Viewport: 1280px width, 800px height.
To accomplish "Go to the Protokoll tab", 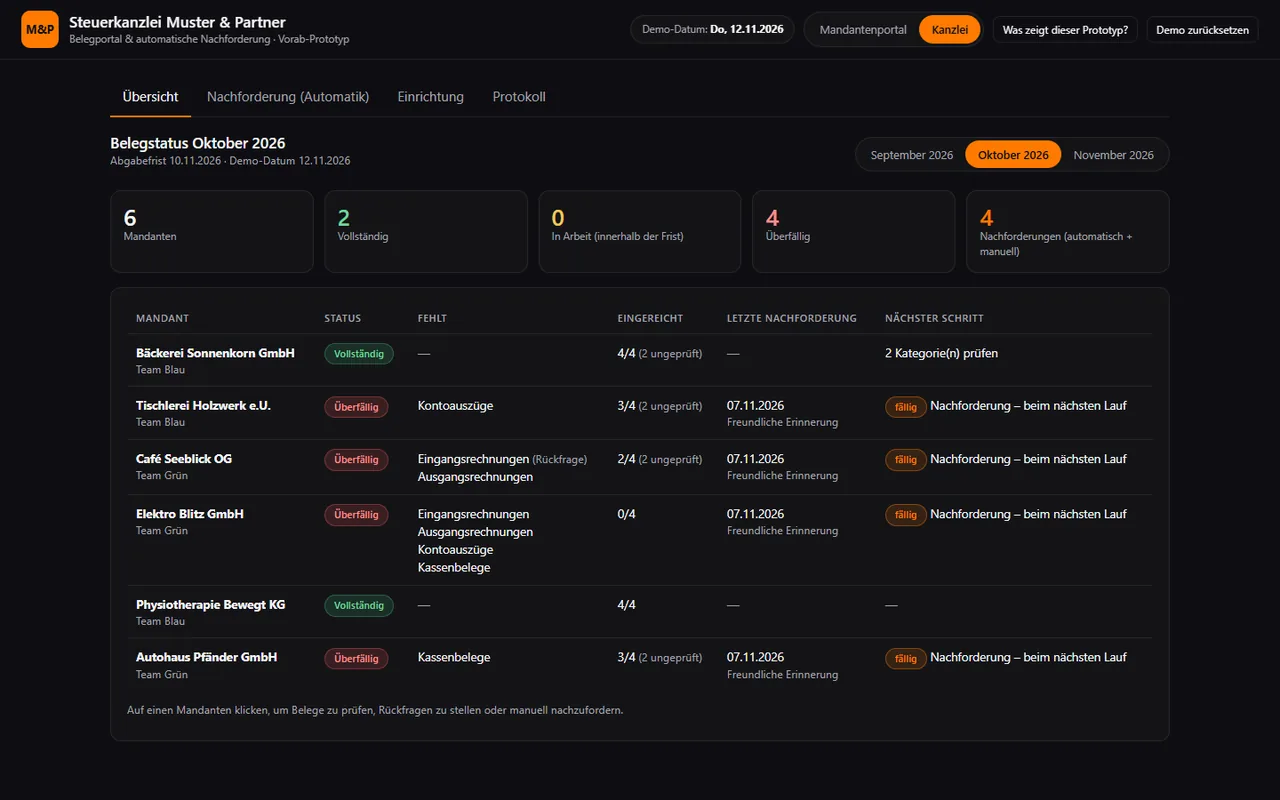I will pos(519,97).
